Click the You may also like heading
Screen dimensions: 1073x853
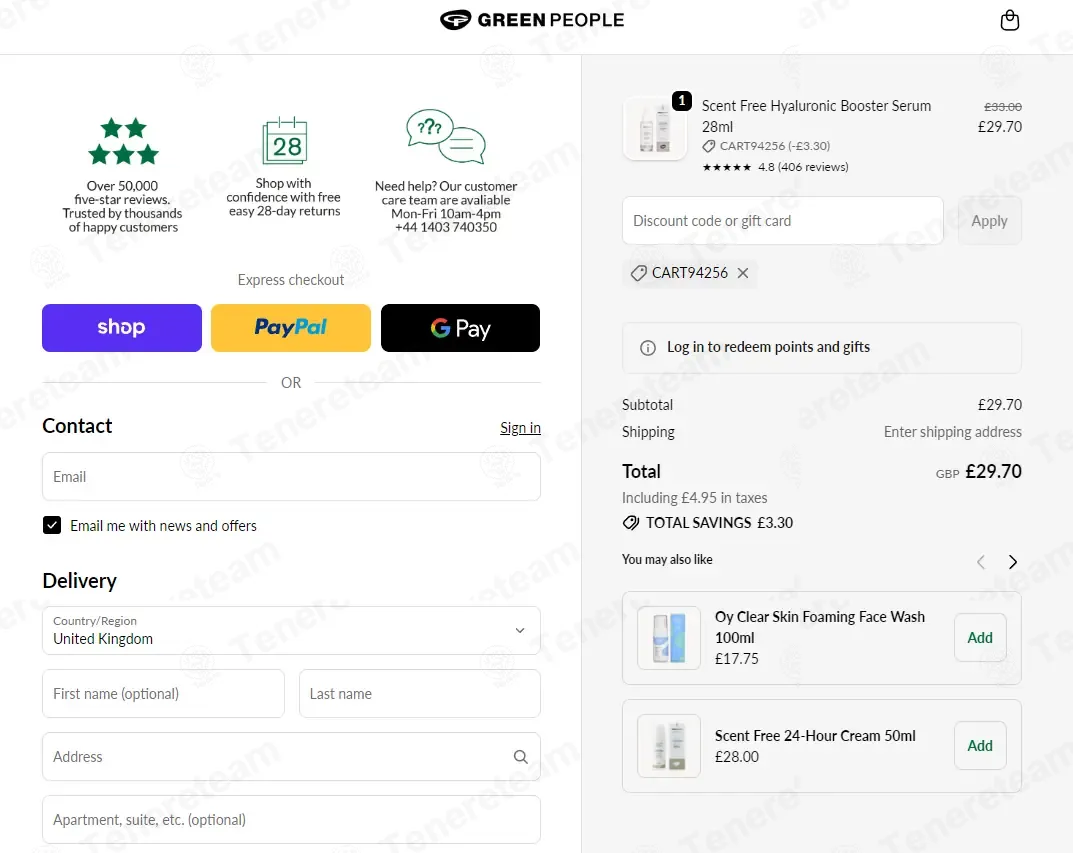click(x=667, y=560)
